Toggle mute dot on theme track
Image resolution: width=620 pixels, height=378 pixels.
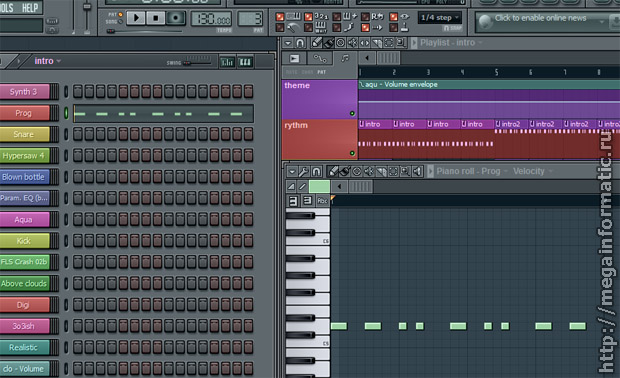(352, 113)
